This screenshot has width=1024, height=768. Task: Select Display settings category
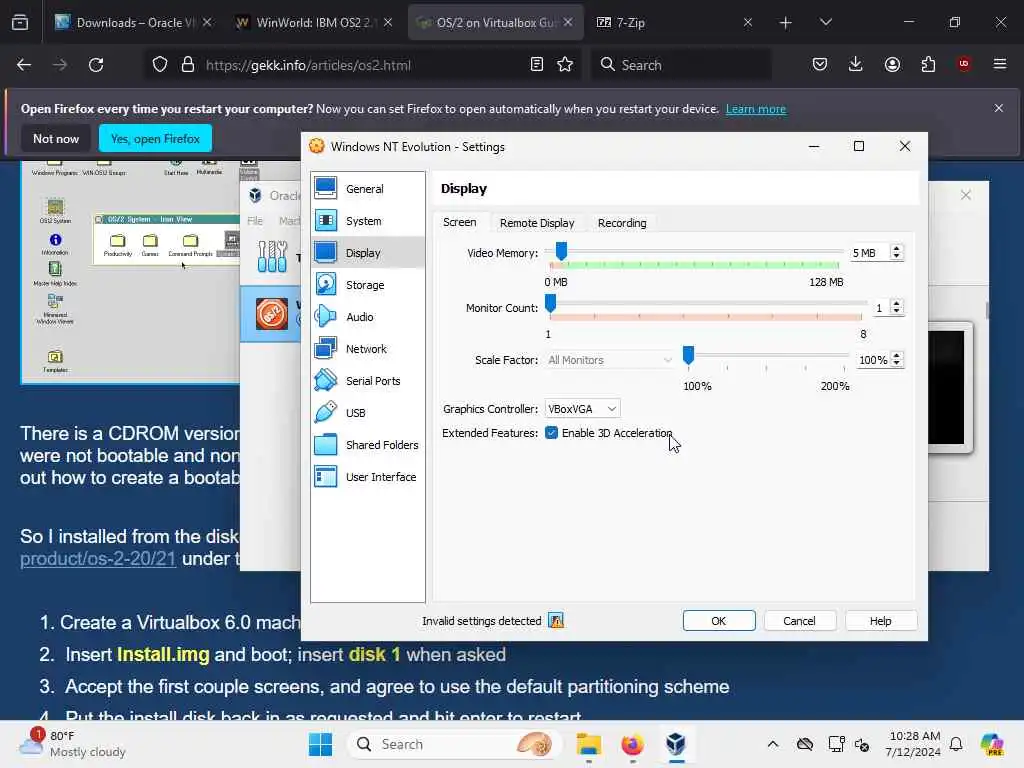[x=368, y=253]
